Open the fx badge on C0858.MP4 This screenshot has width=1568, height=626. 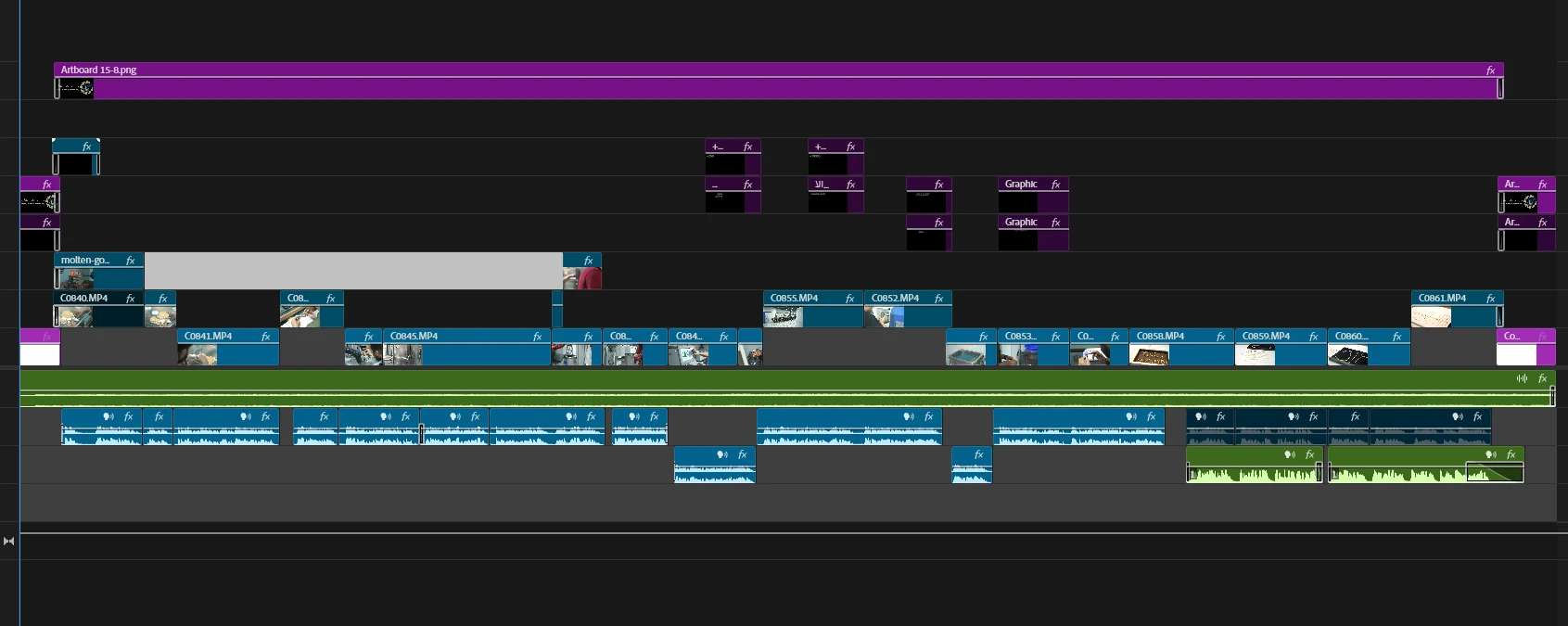tap(1221, 337)
